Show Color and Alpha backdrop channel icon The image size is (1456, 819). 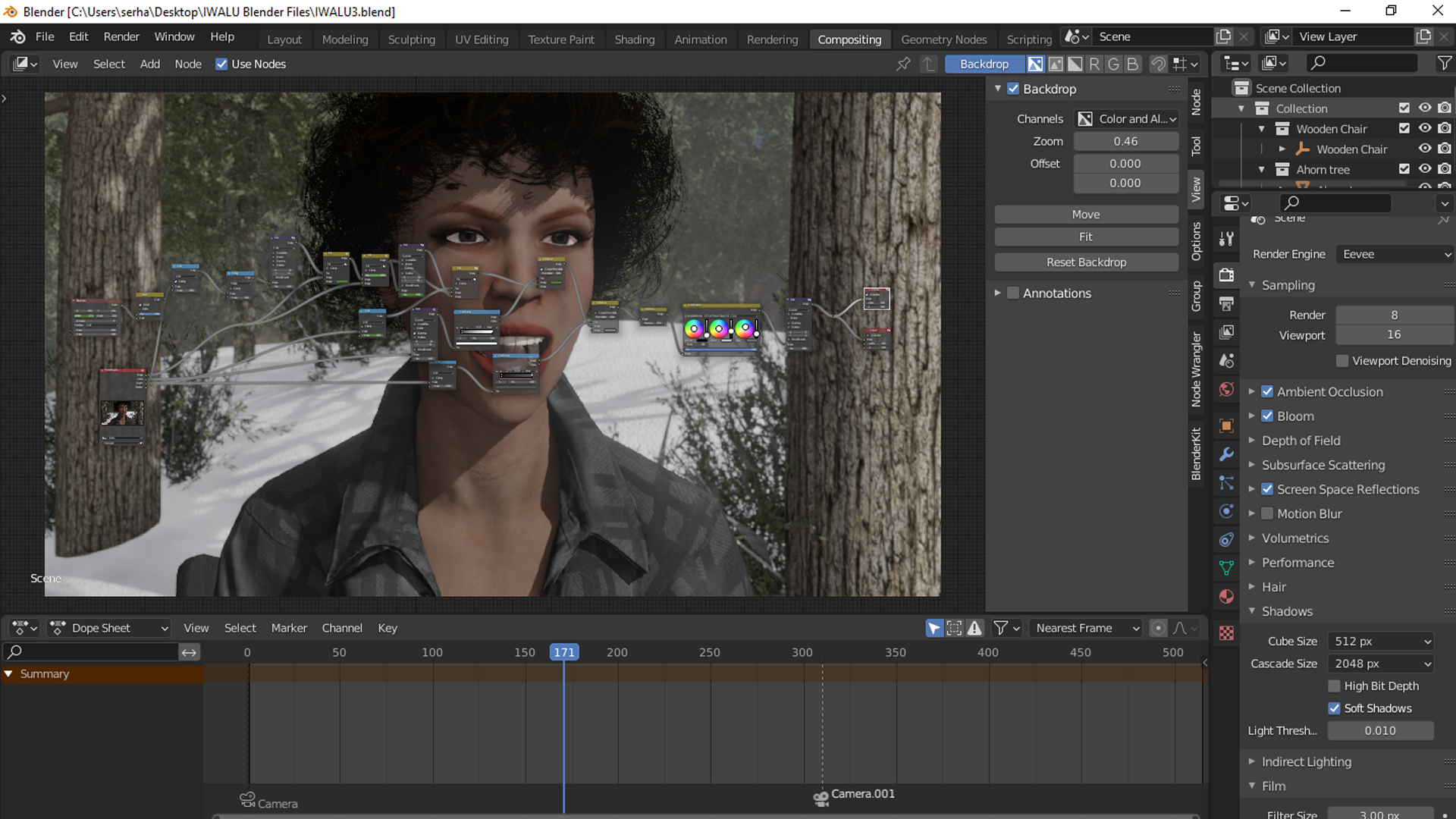pyautogui.click(x=1035, y=64)
